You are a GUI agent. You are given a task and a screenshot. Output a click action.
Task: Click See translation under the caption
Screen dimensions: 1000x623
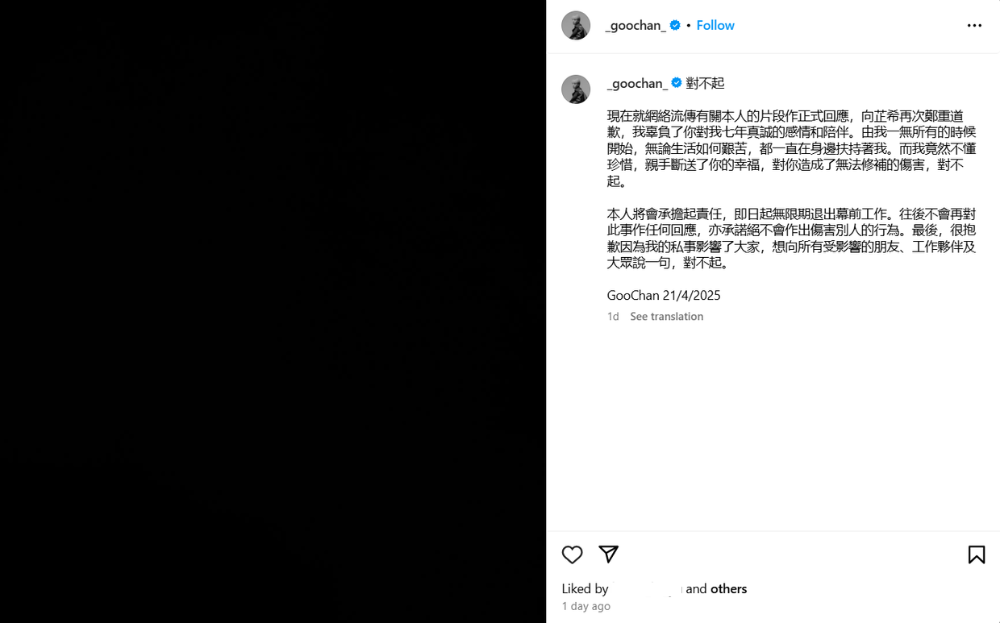tap(666, 316)
